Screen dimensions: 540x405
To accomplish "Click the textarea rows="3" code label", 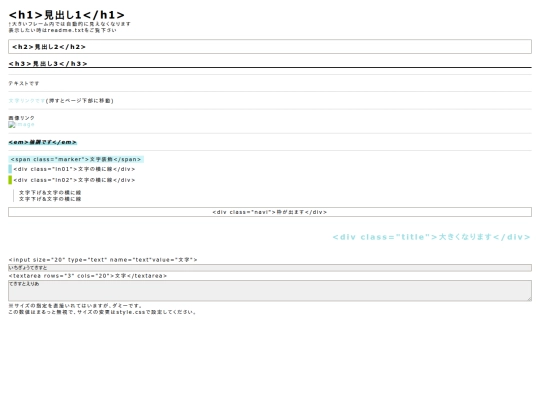I will (87, 276).
